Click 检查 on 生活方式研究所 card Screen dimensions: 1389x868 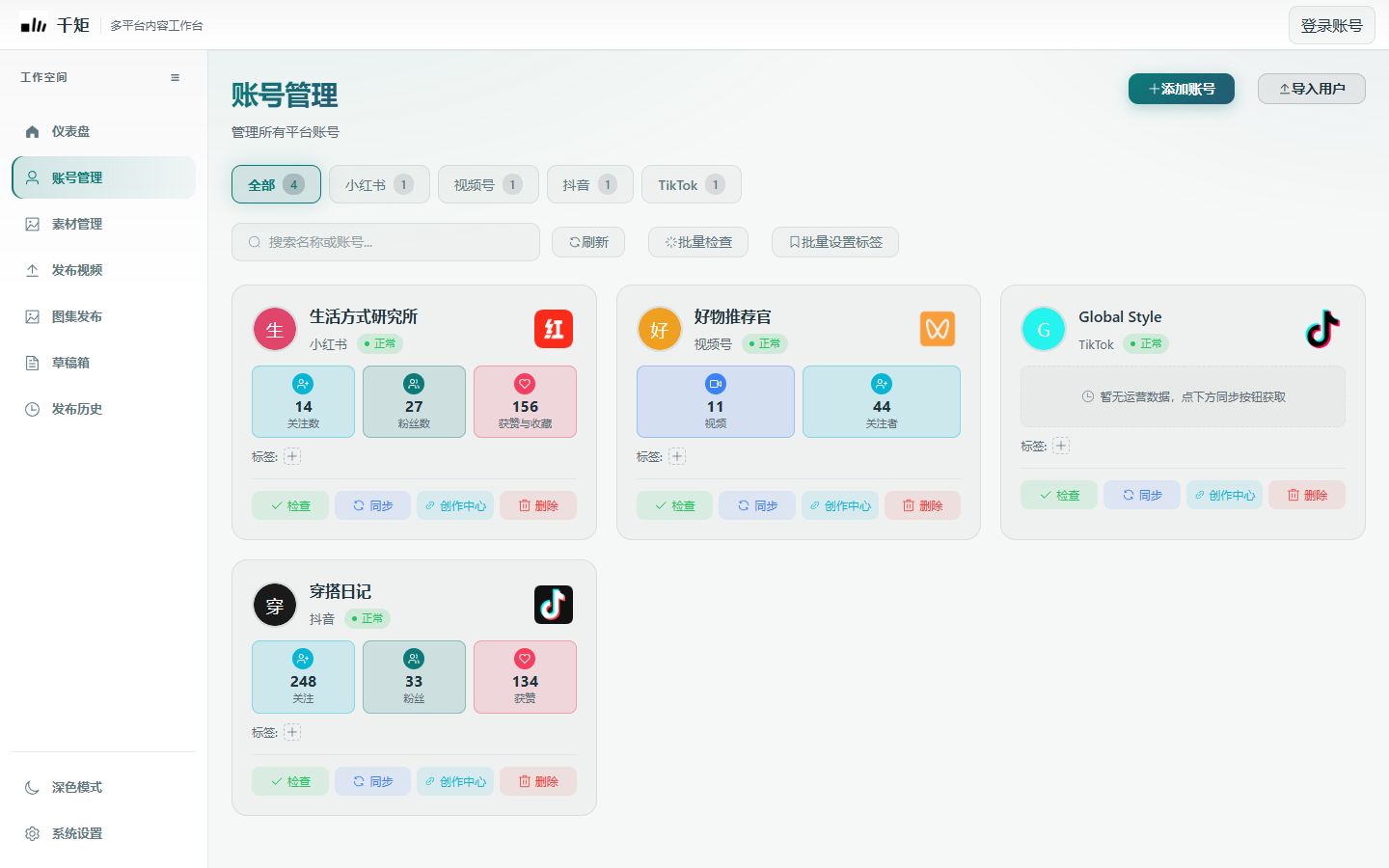tap(290, 505)
